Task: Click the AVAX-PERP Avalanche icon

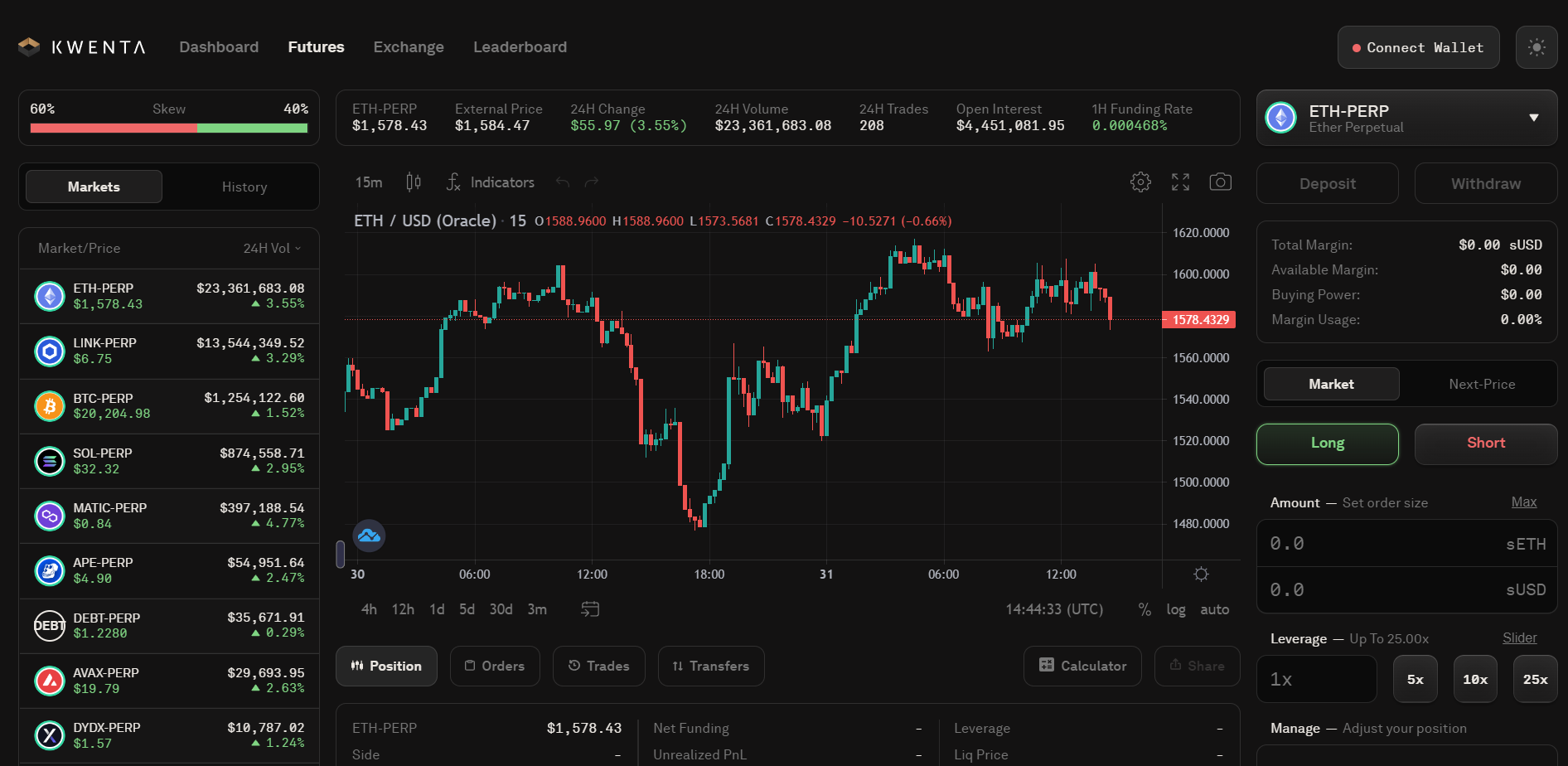Action: click(50, 681)
